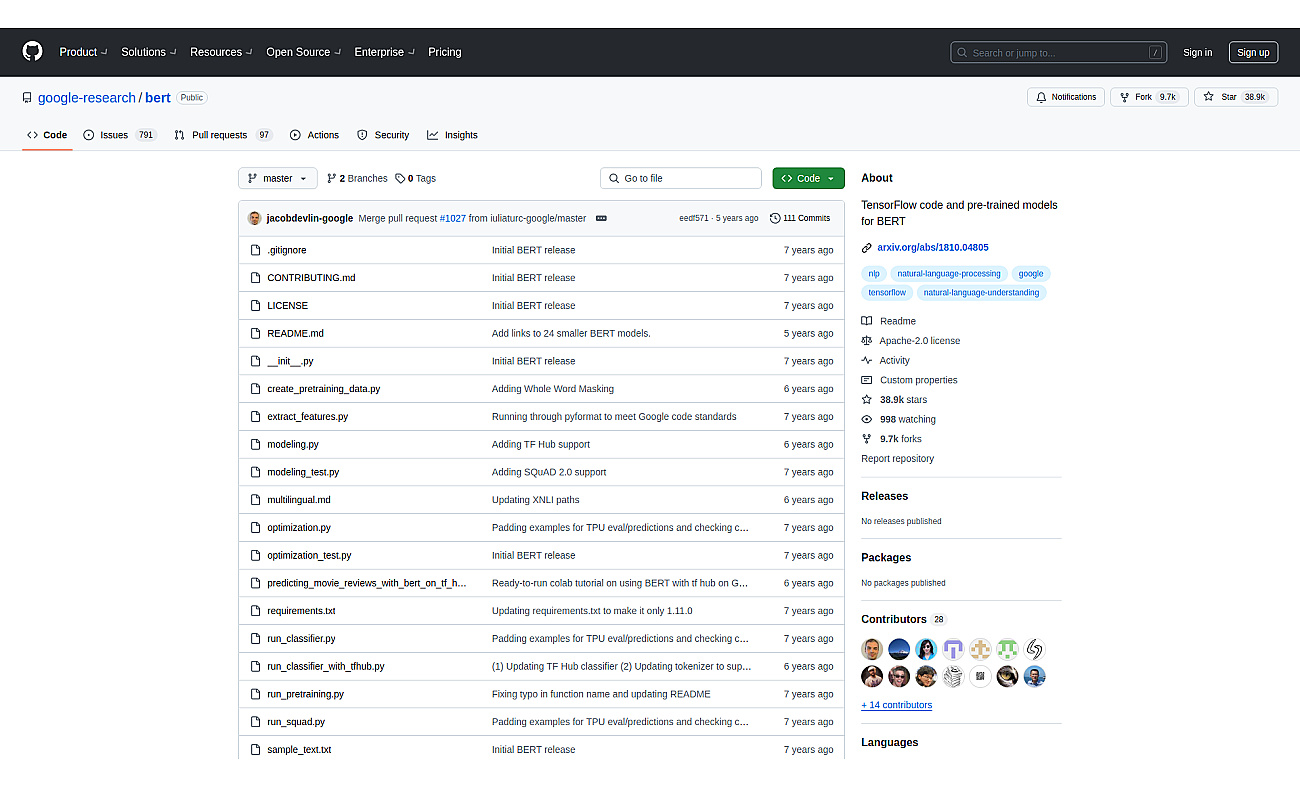
Task: Open arxiv.org/abs/1810.04805 link
Action: click(x=933, y=247)
